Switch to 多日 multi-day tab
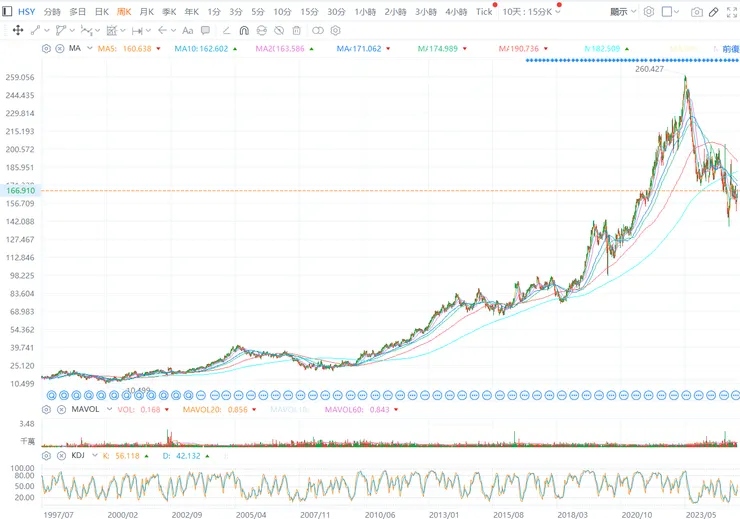This screenshot has width=740, height=519. pyautogui.click(x=77, y=12)
